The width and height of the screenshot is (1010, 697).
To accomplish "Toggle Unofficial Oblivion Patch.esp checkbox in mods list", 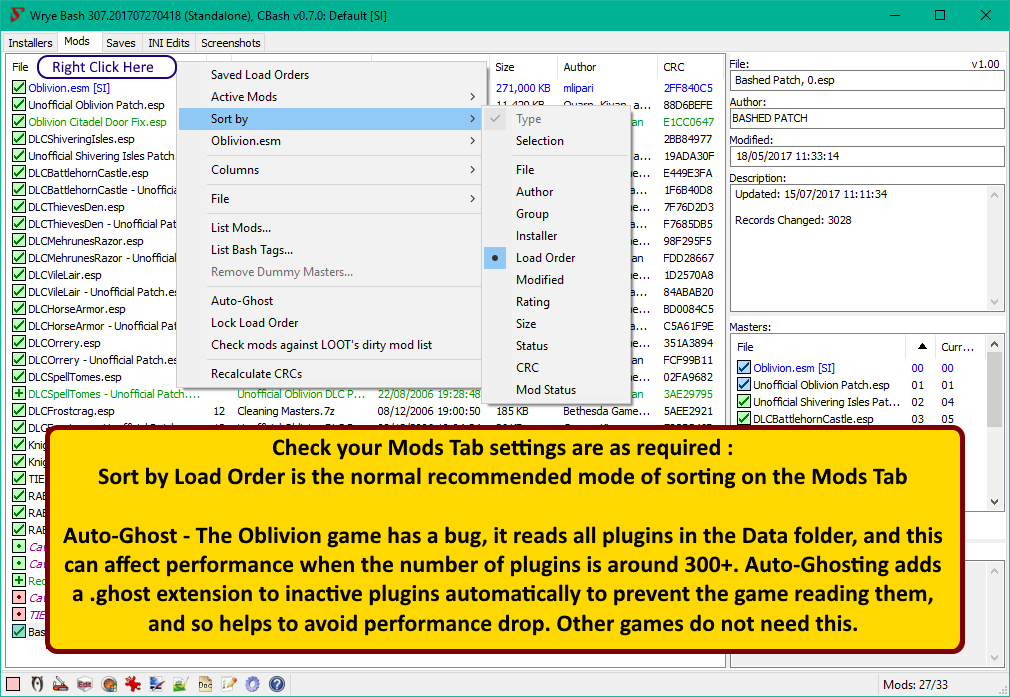I will pos(19,104).
